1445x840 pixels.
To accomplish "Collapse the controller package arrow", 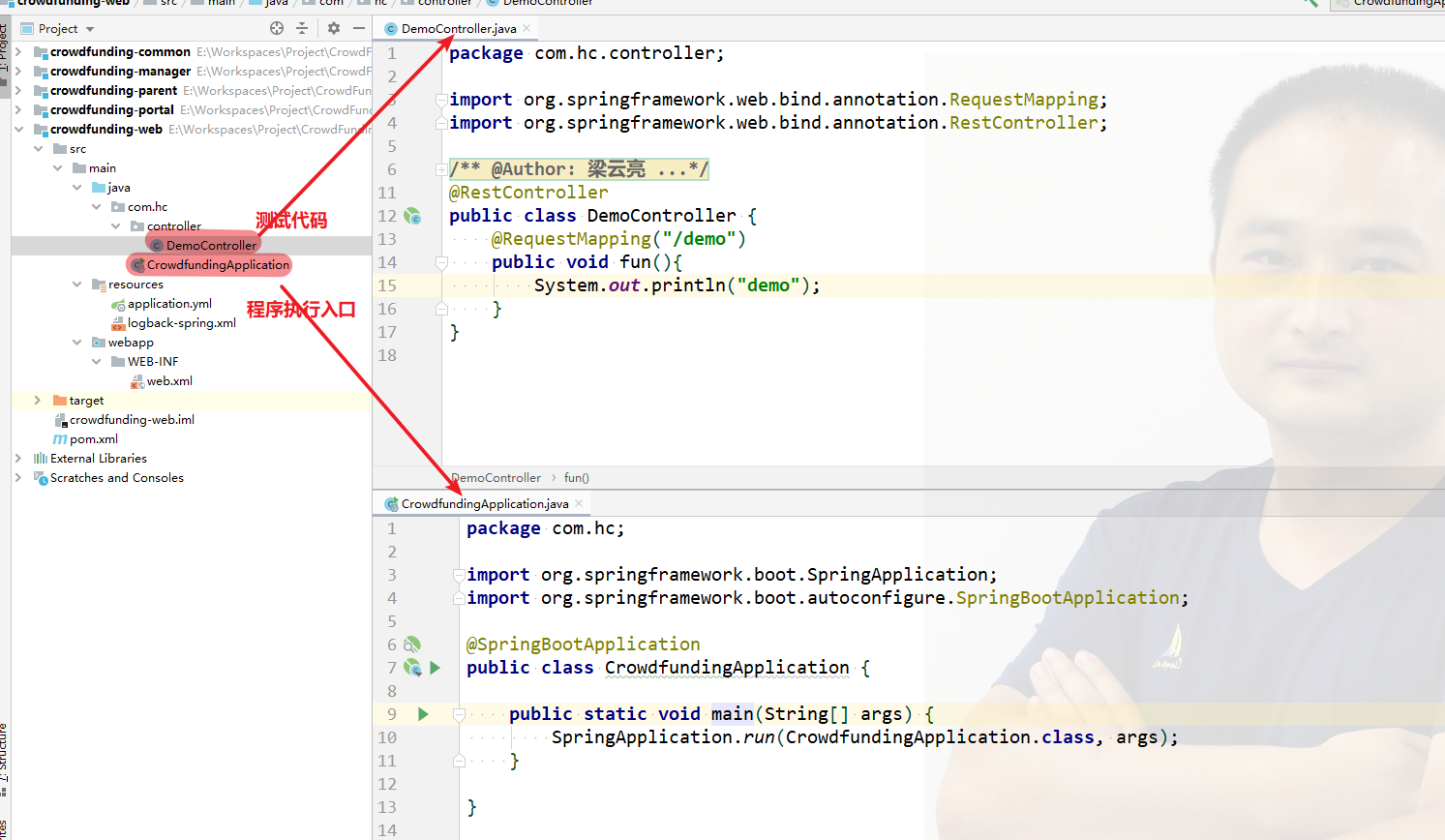I will click(115, 225).
